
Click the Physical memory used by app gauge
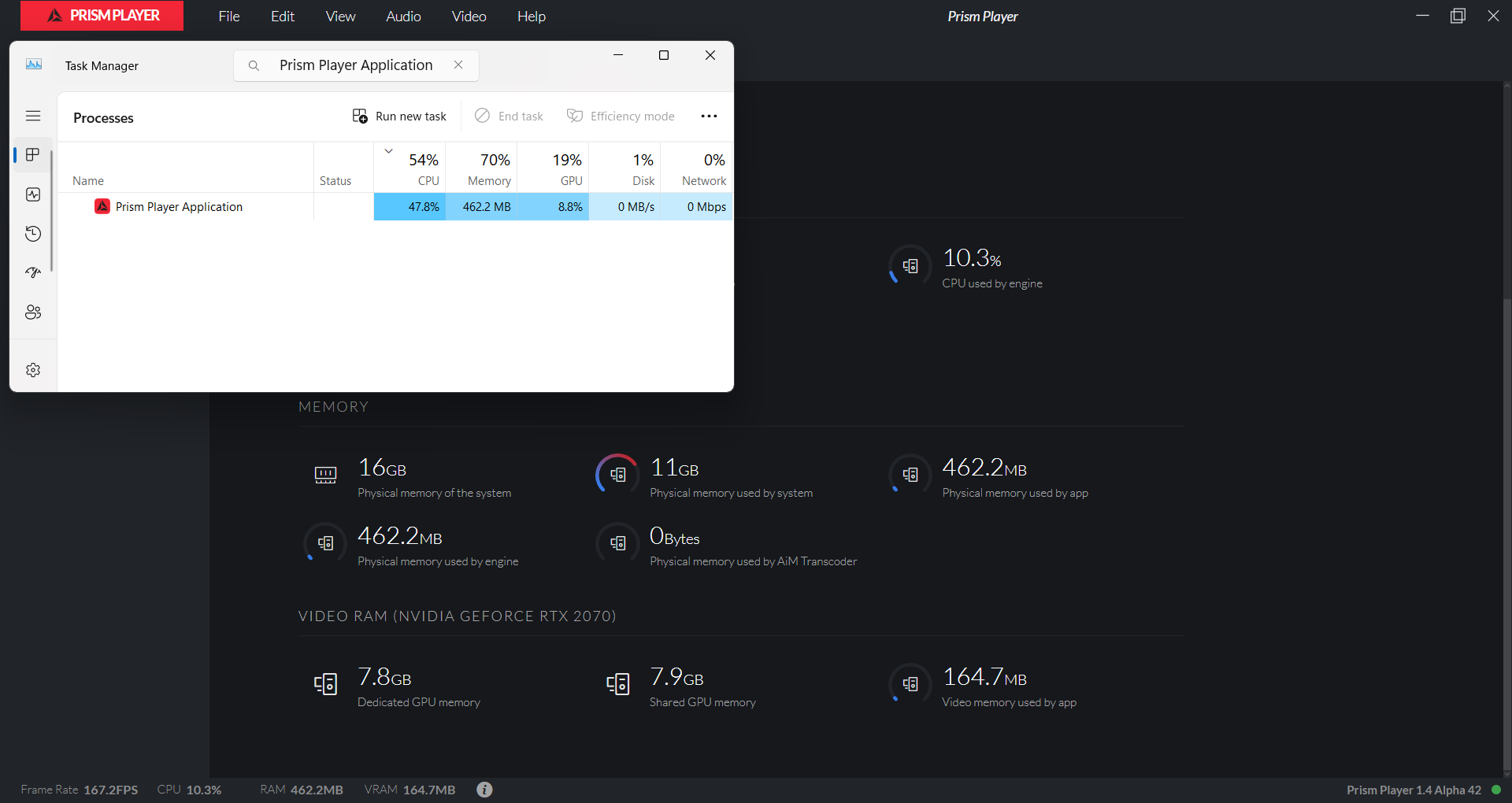(x=910, y=475)
